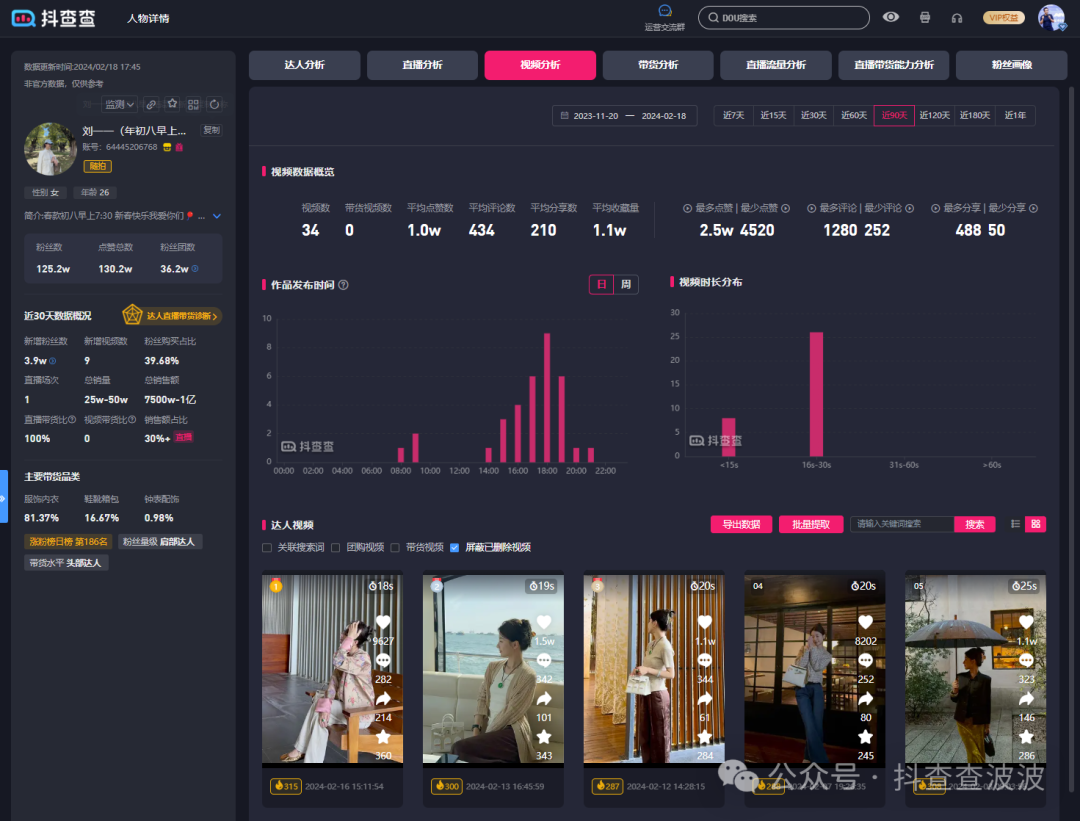Open 直播带货能力分析 tab
This screenshot has width=1080, height=821.
click(x=894, y=65)
